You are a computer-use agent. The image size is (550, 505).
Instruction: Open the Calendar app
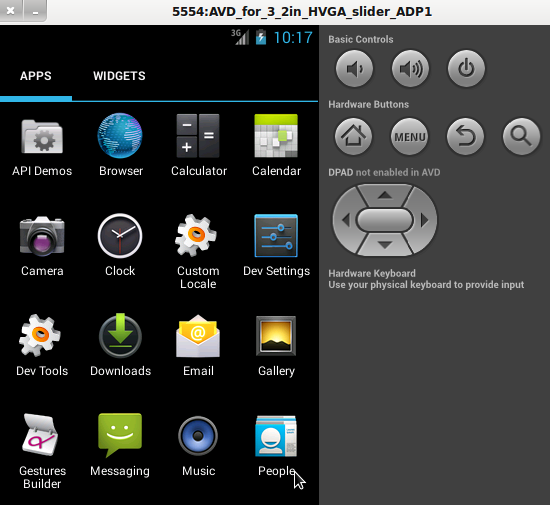pos(276,145)
